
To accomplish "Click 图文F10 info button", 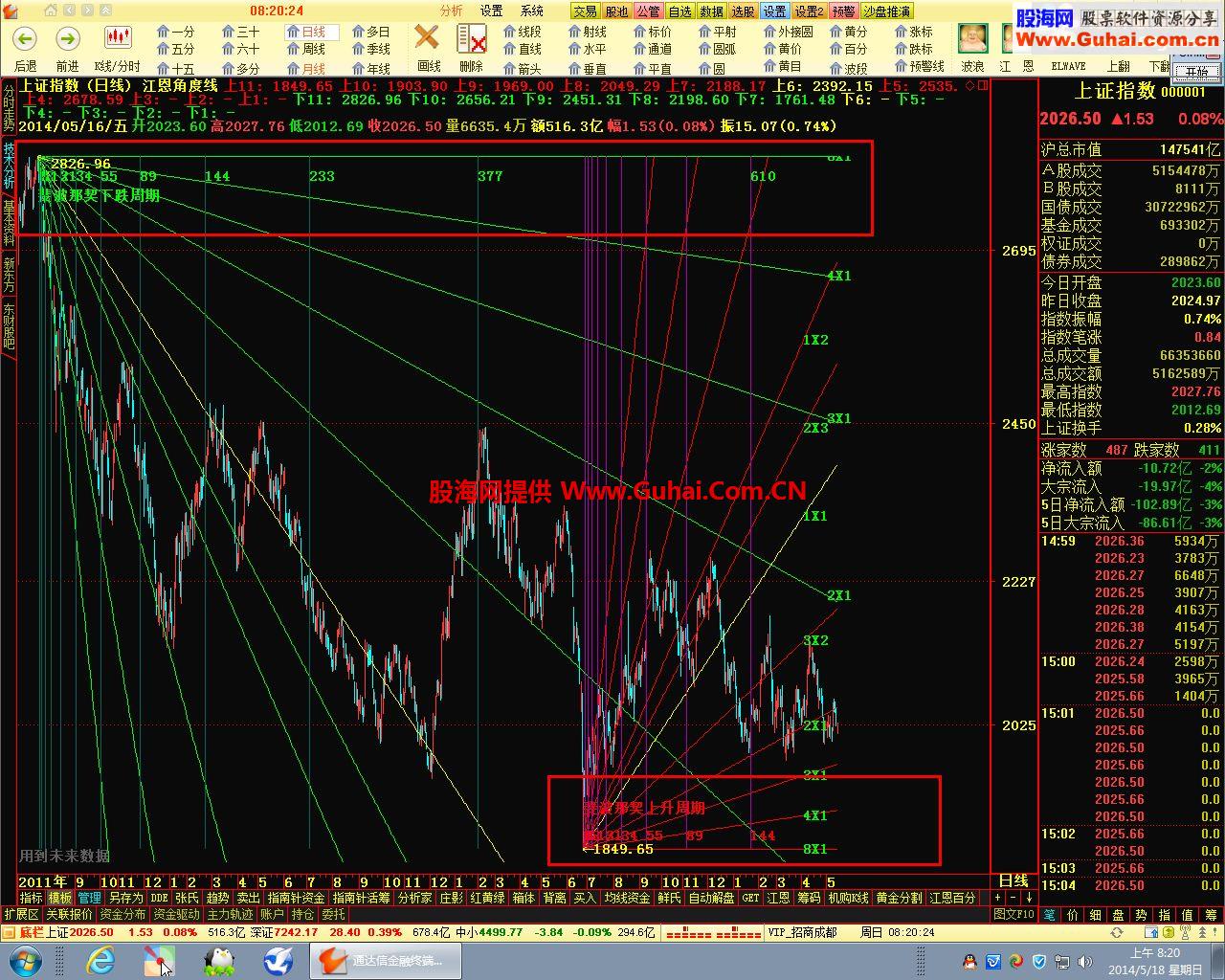I will click(1013, 914).
